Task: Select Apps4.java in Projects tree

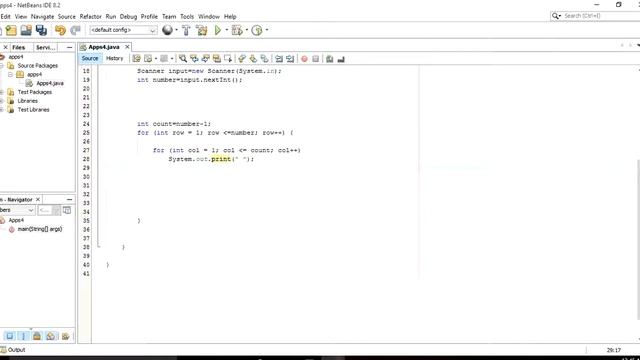Action: click(x=50, y=83)
